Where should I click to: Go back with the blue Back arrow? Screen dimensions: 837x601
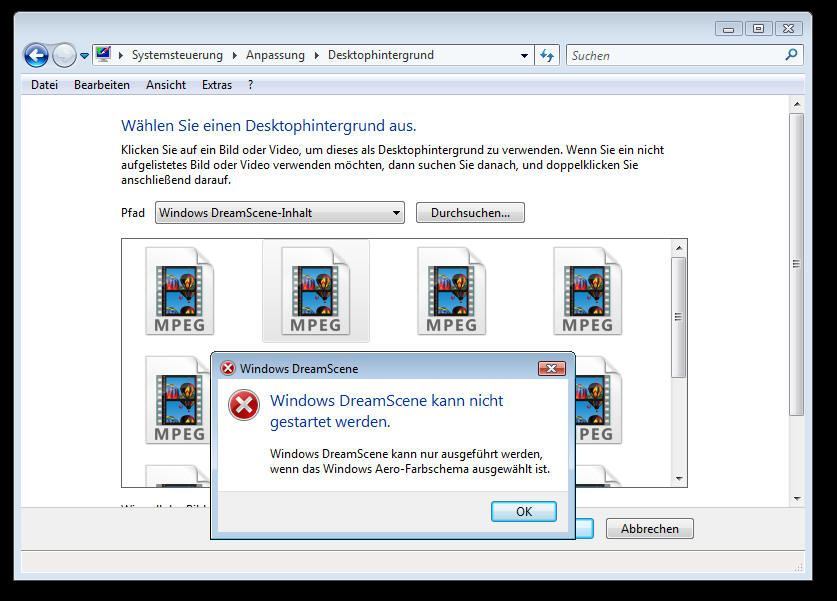36,56
